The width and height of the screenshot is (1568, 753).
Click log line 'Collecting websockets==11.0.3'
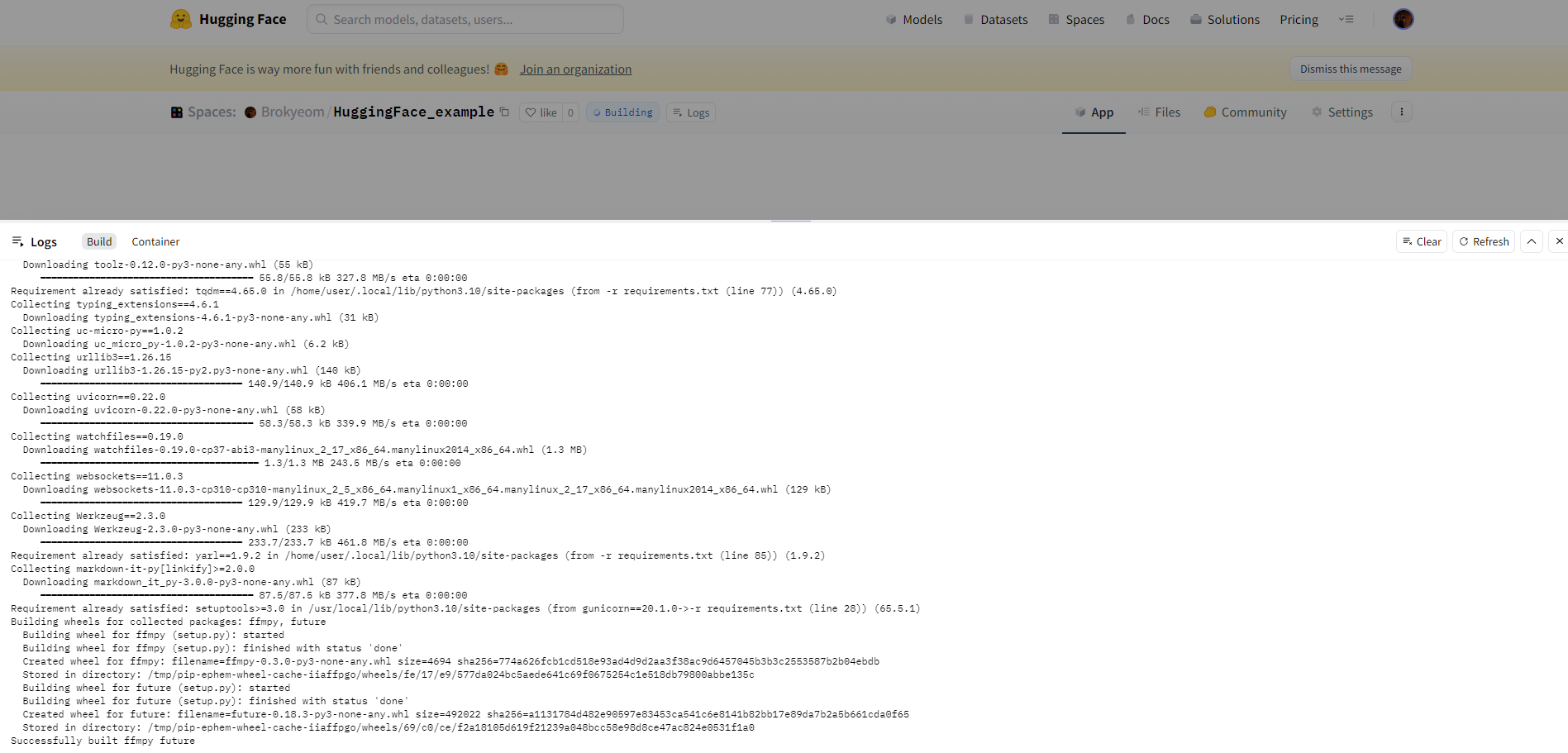pyautogui.click(x=97, y=476)
